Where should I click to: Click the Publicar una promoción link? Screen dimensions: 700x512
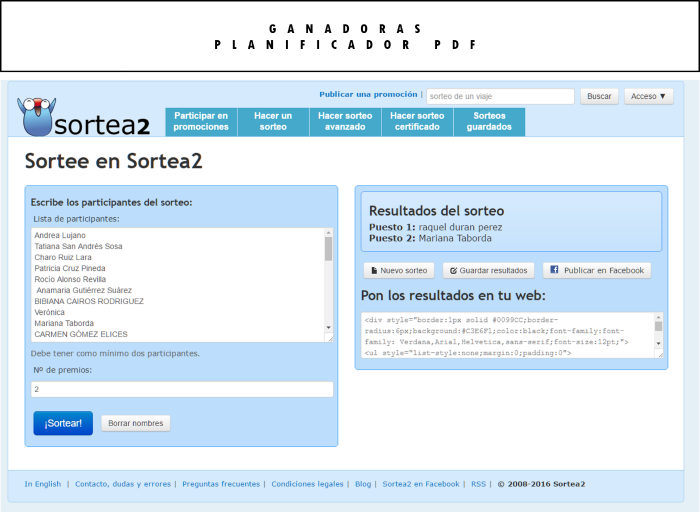point(368,94)
